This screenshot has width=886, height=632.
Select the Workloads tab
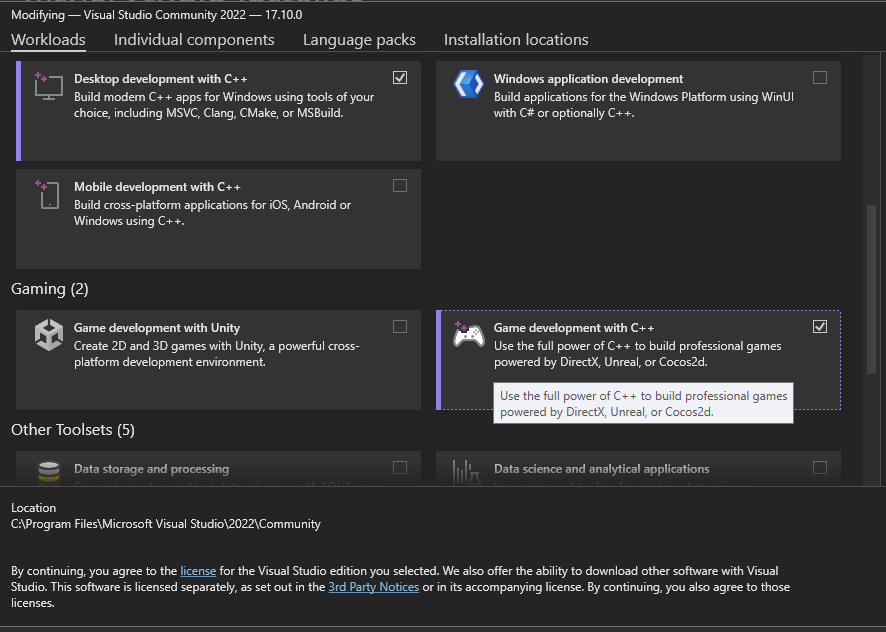[48, 40]
